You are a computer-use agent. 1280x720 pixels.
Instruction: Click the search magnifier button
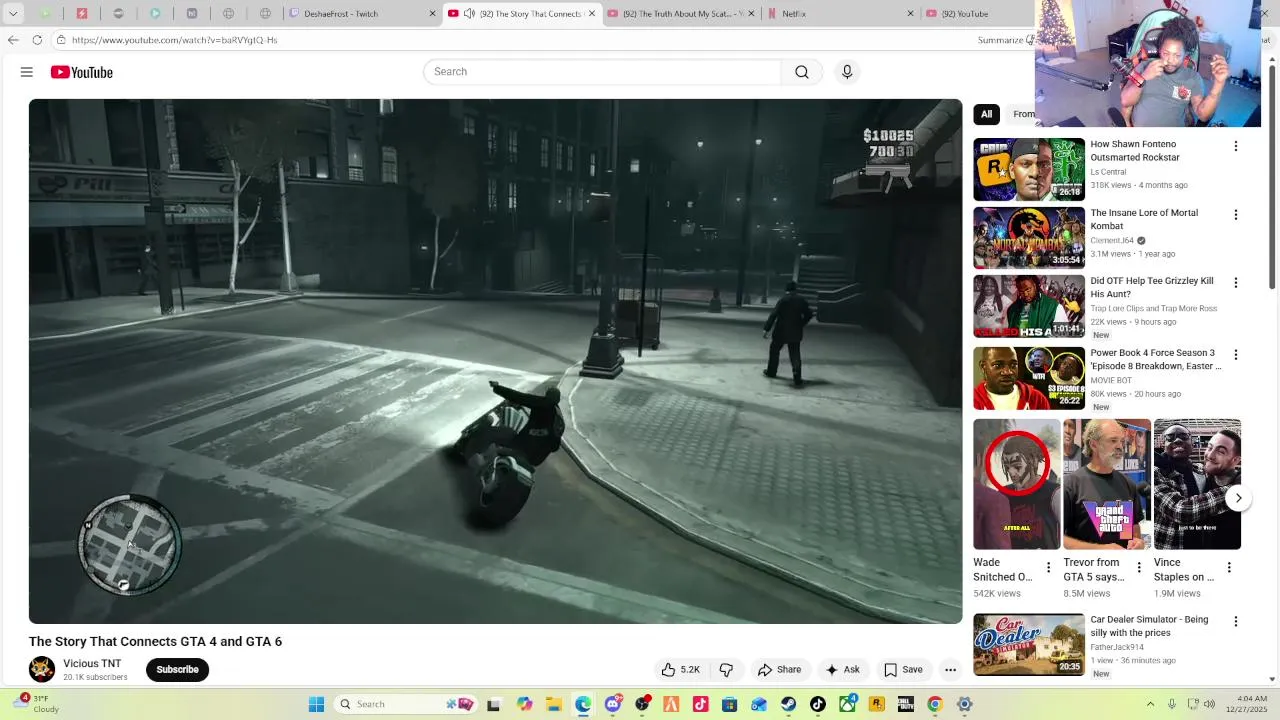tap(802, 72)
